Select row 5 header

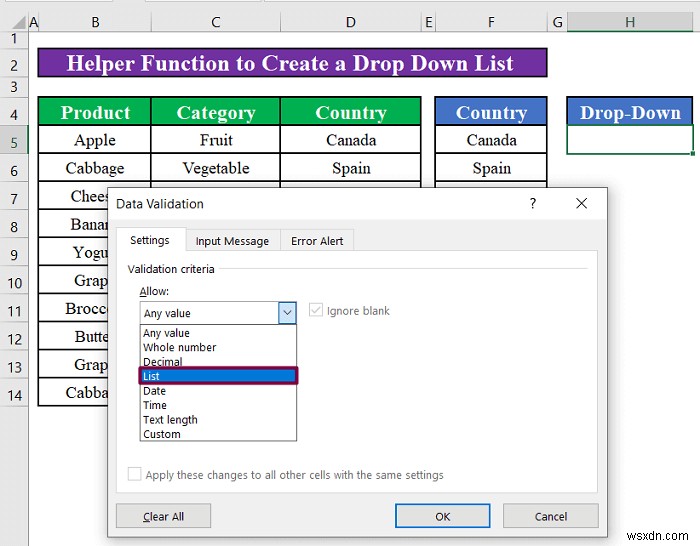pyautogui.click(x=14, y=142)
